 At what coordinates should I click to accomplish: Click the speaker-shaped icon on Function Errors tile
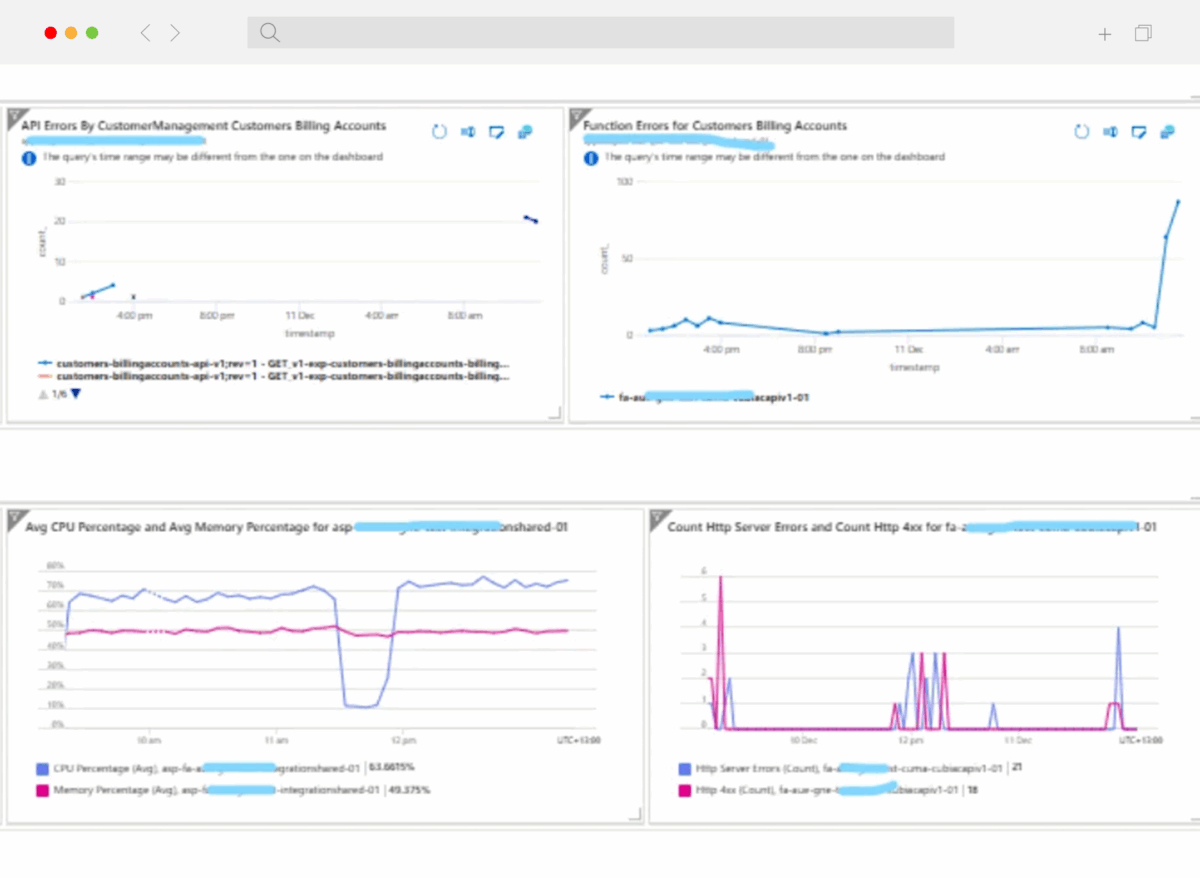(x=1109, y=132)
